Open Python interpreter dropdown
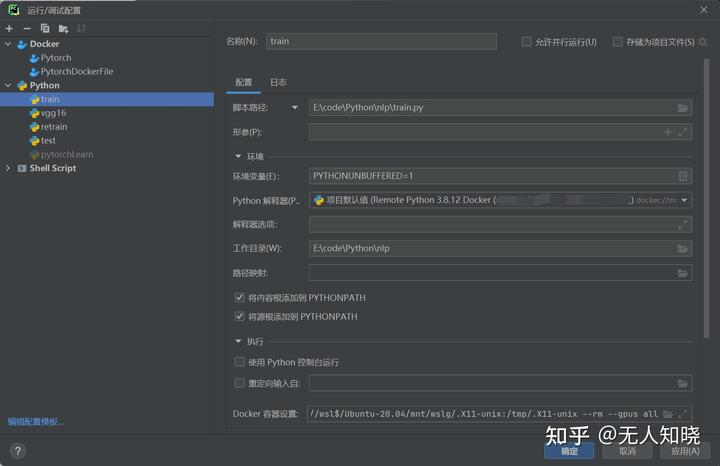 [684, 200]
